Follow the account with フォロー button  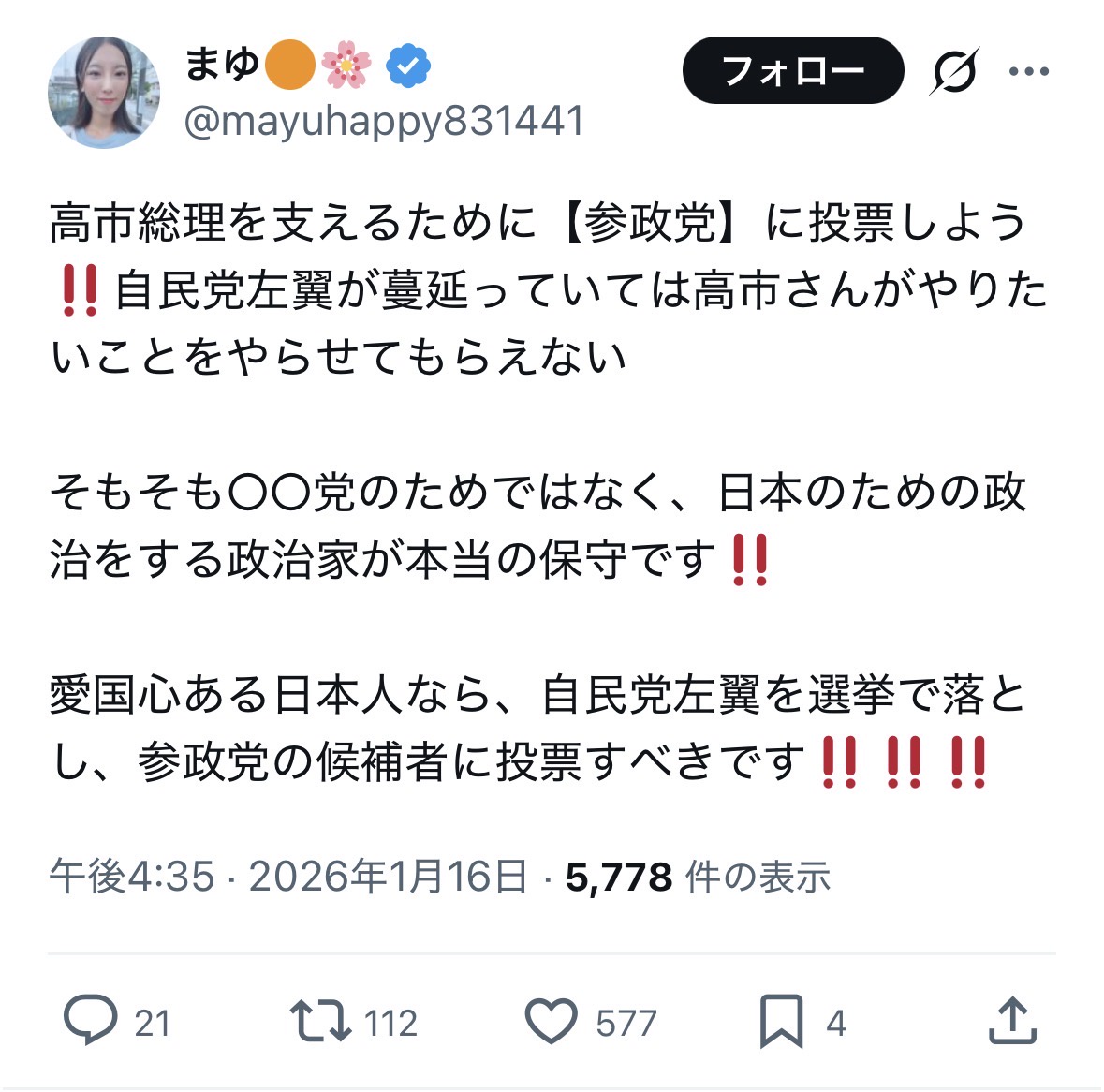coord(793,70)
